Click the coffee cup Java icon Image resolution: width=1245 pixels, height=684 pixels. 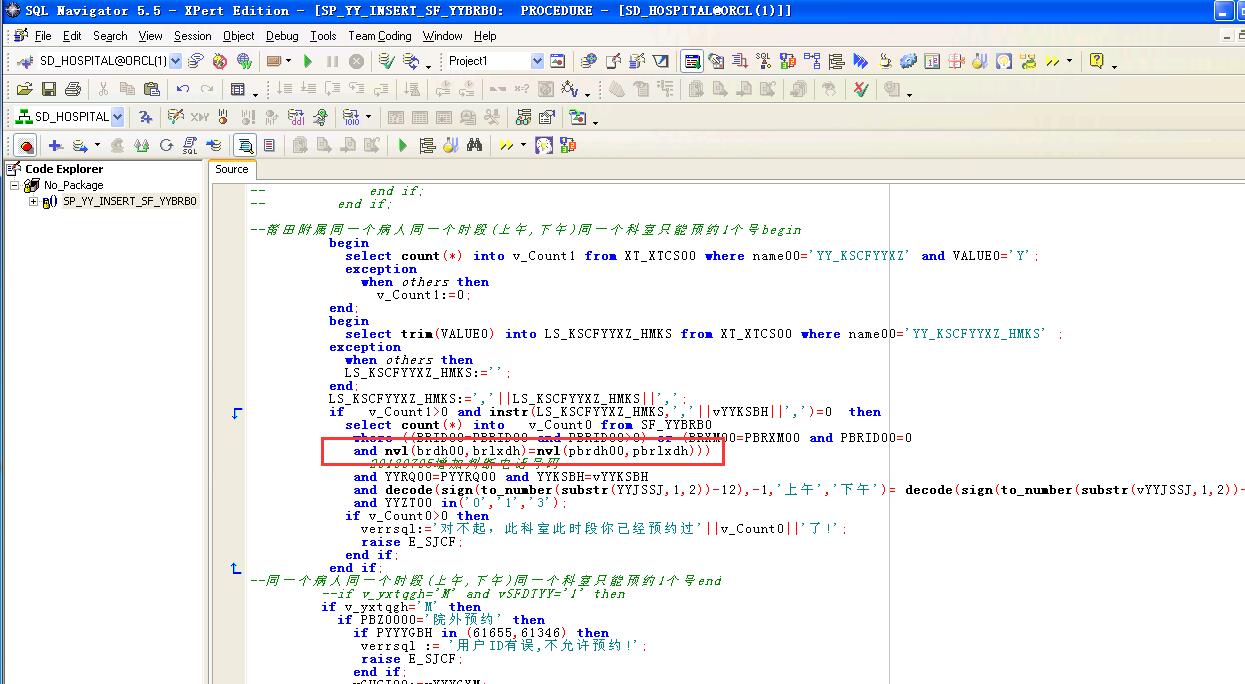point(885,61)
